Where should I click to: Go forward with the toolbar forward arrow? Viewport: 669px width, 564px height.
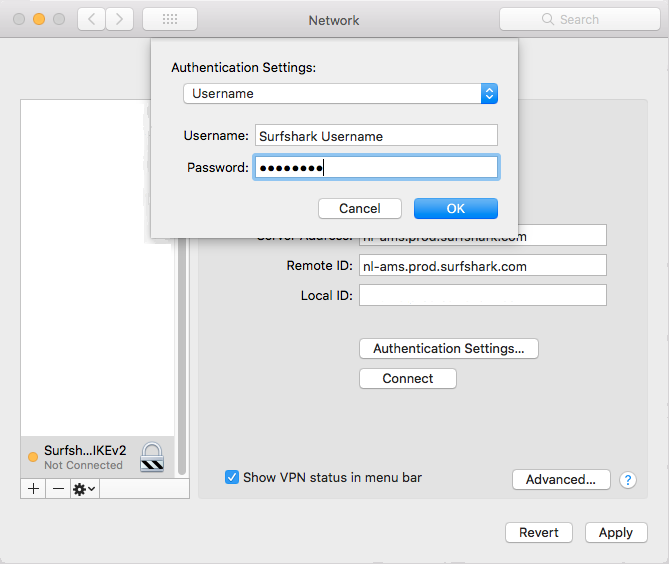(119, 19)
